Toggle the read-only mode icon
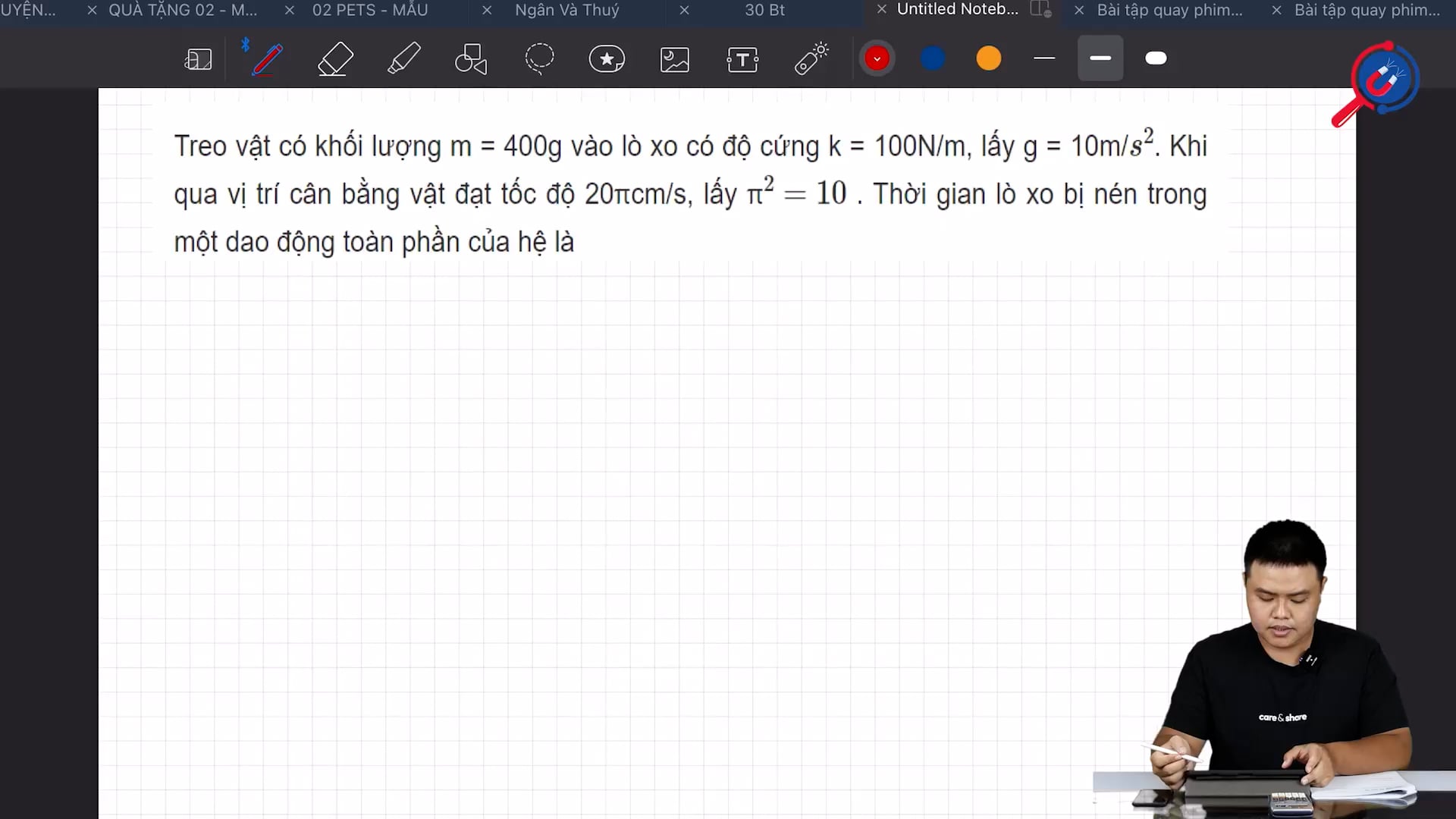1456x819 pixels. 198,59
